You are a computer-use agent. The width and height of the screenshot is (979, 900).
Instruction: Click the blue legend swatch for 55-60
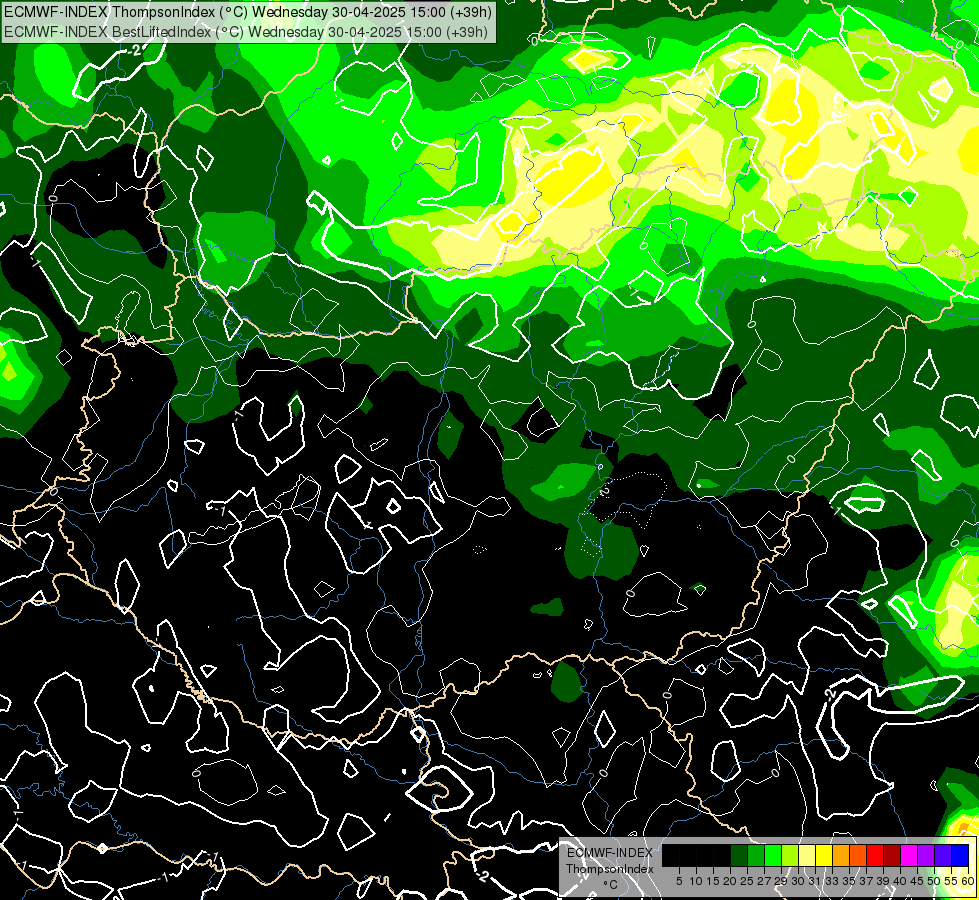pyautogui.click(x=960, y=856)
